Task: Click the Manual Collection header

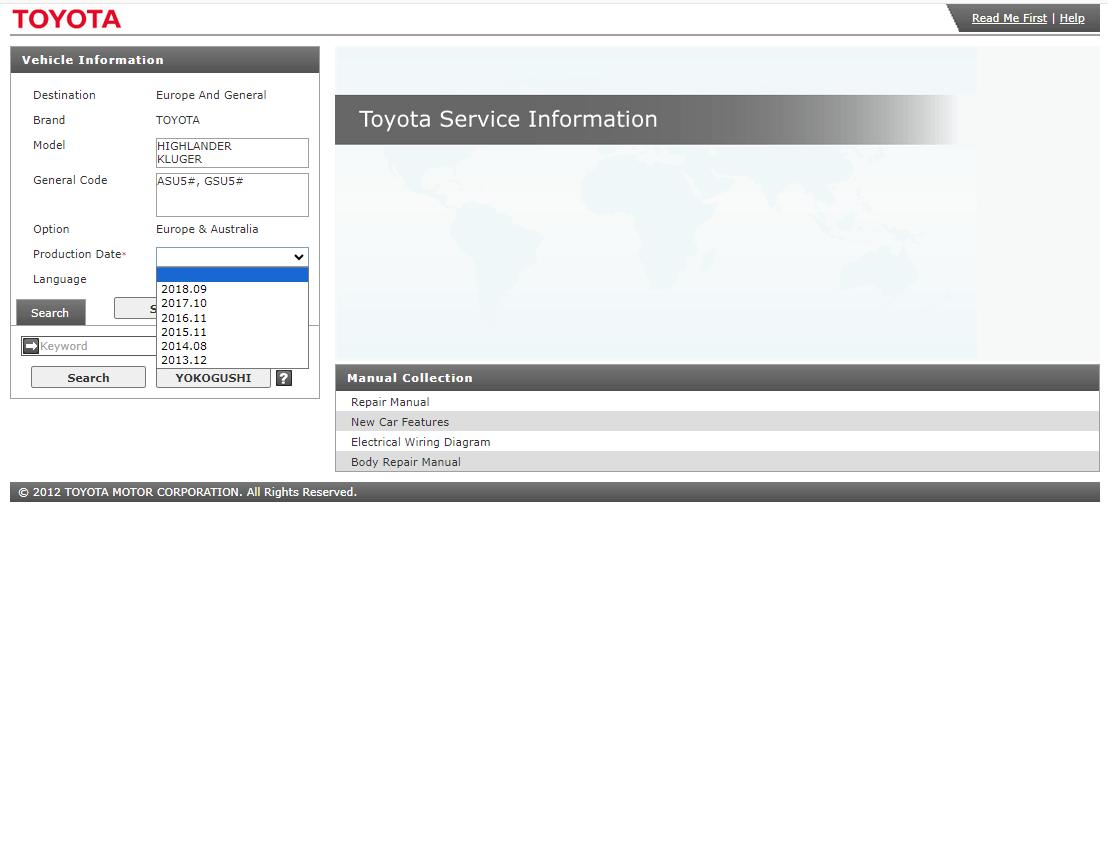Action: 717,377
